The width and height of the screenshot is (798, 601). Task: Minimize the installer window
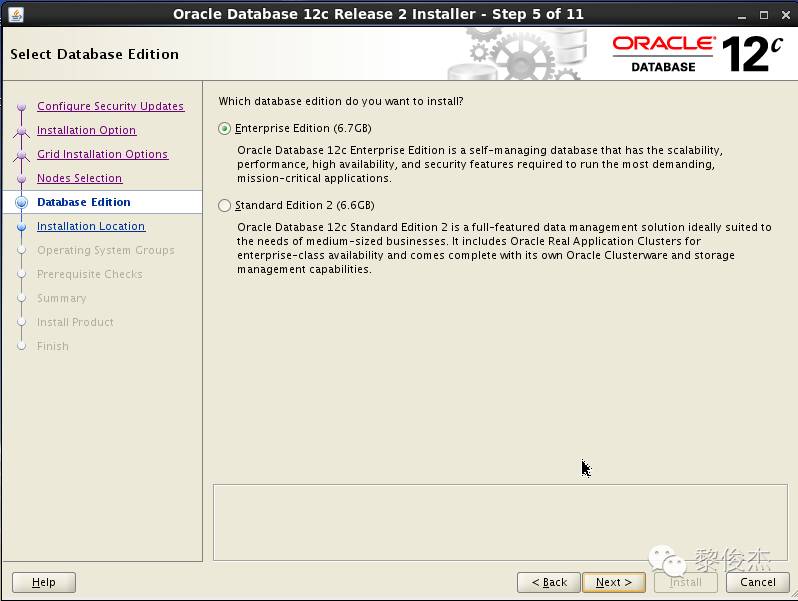pos(742,15)
